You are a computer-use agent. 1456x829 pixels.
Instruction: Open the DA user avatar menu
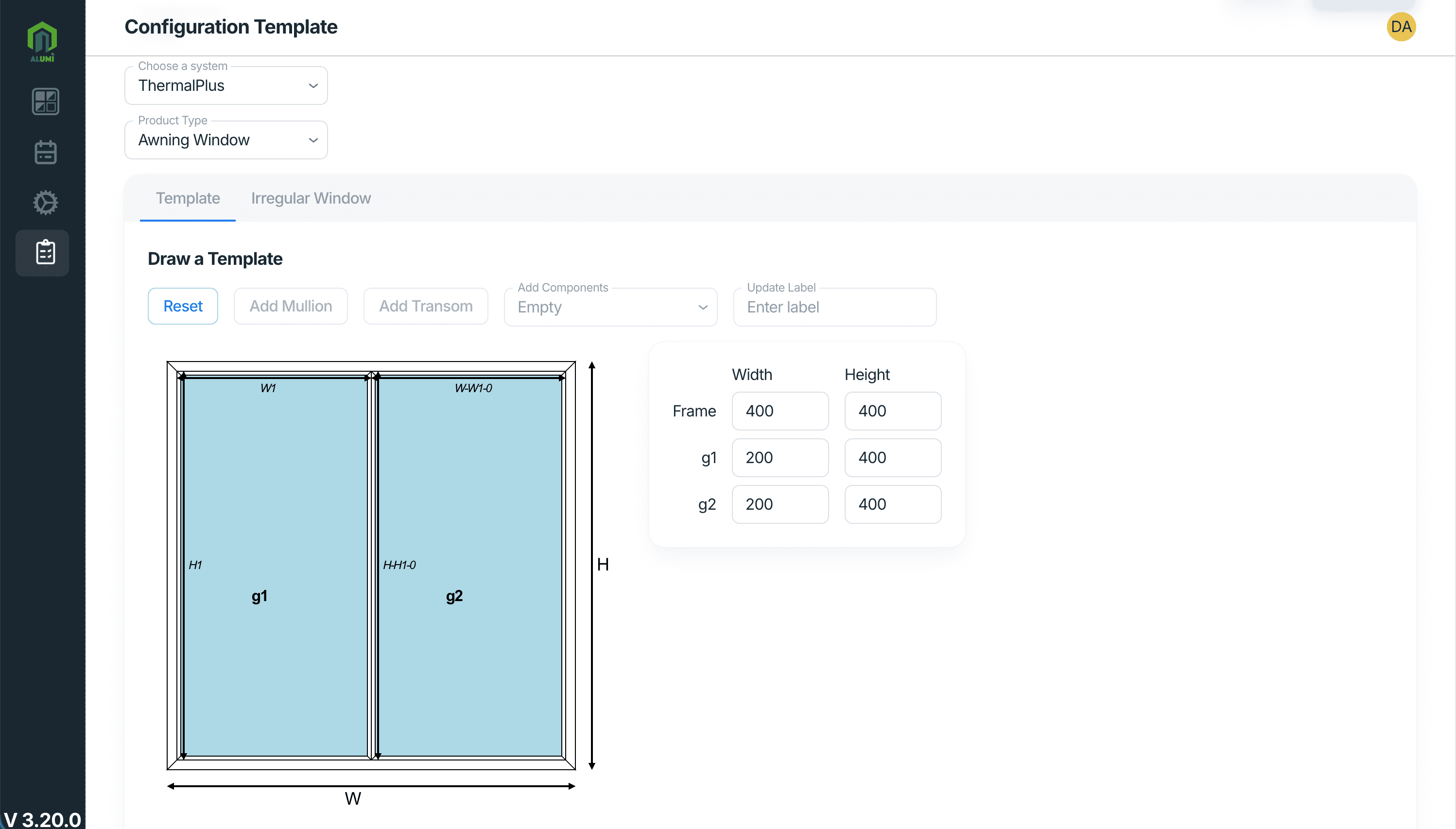click(x=1402, y=26)
